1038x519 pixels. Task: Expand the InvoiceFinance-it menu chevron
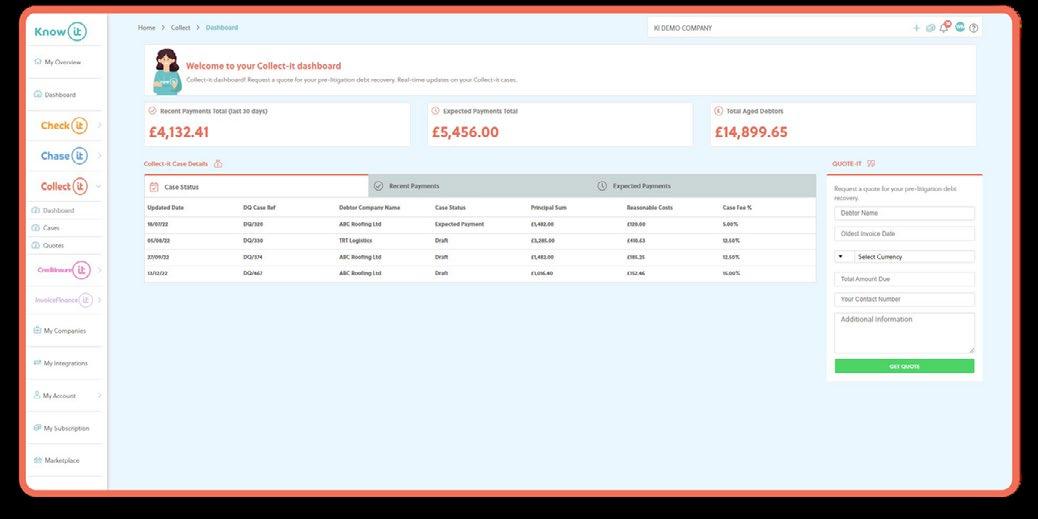click(x=99, y=300)
